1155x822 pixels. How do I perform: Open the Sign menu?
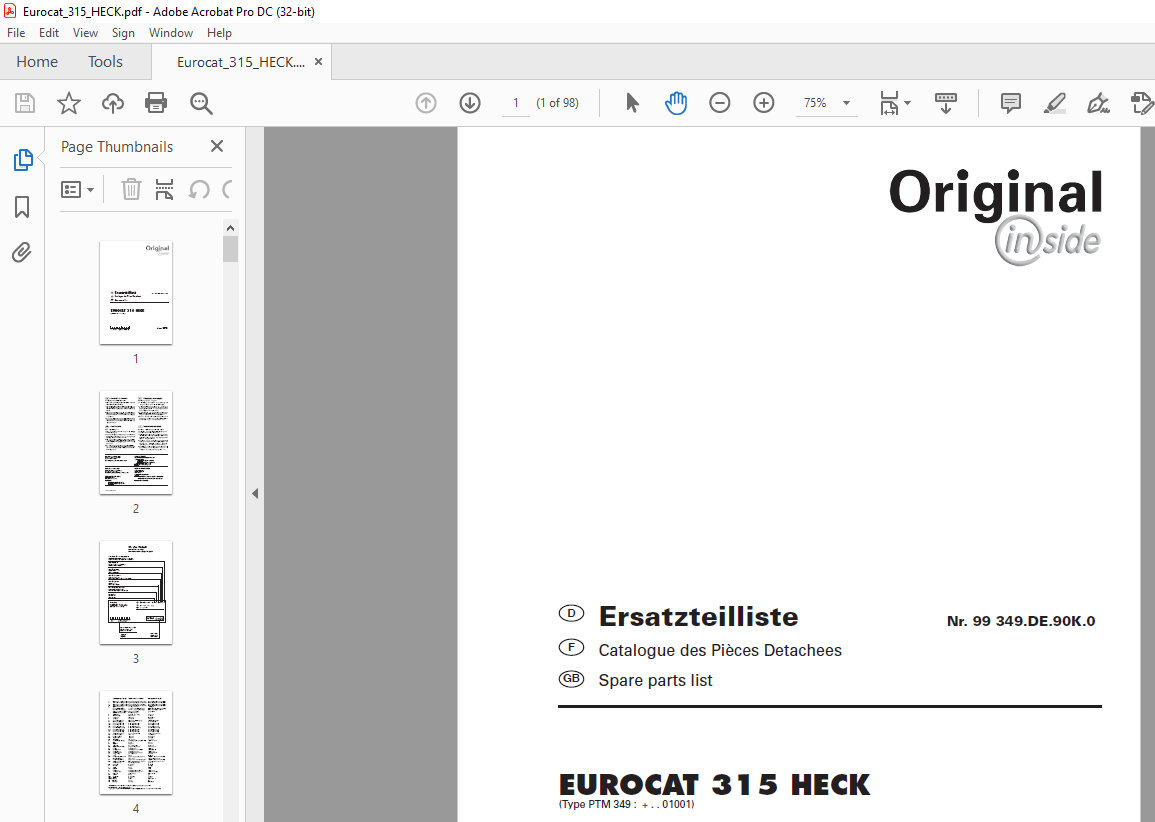[x=123, y=32]
